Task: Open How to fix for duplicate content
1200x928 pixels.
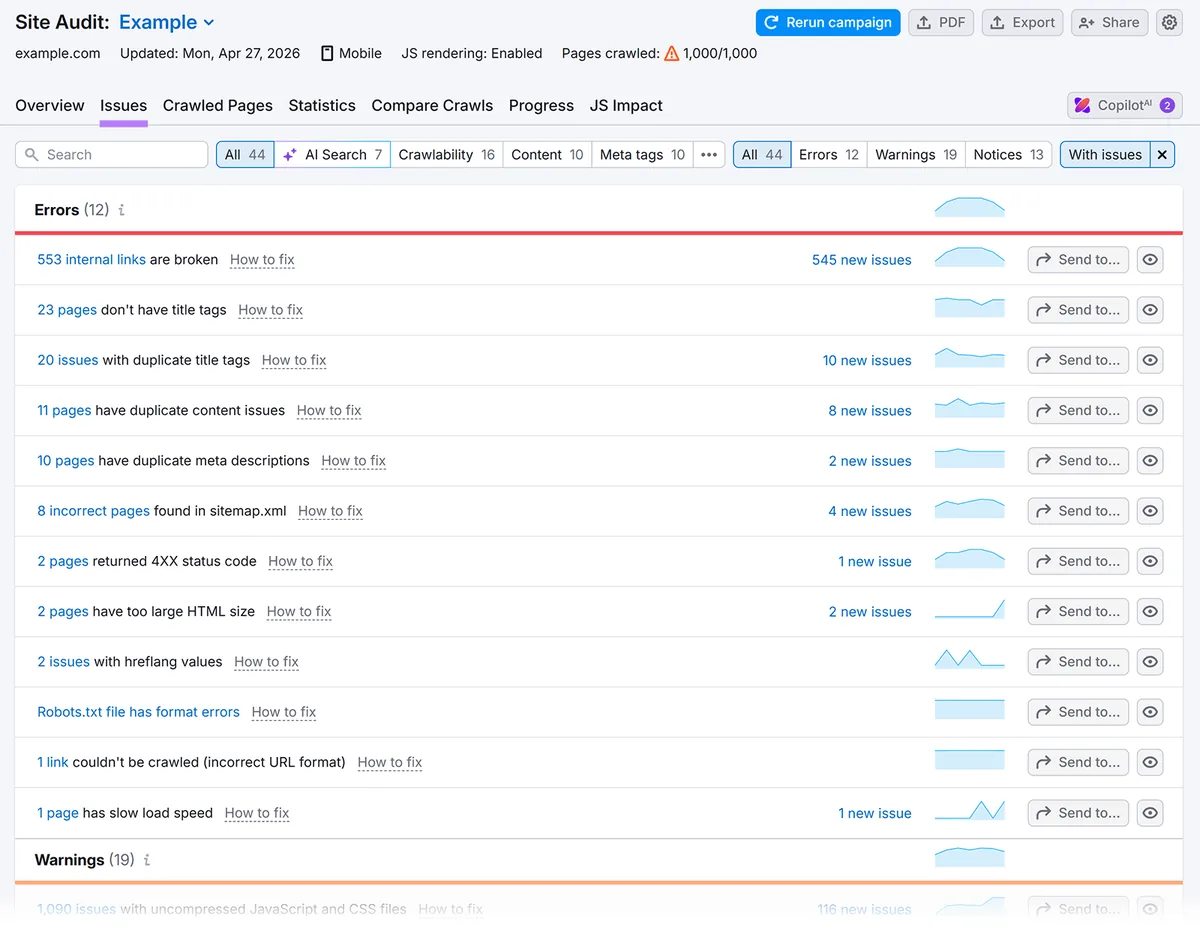Action: click(329, 410)
